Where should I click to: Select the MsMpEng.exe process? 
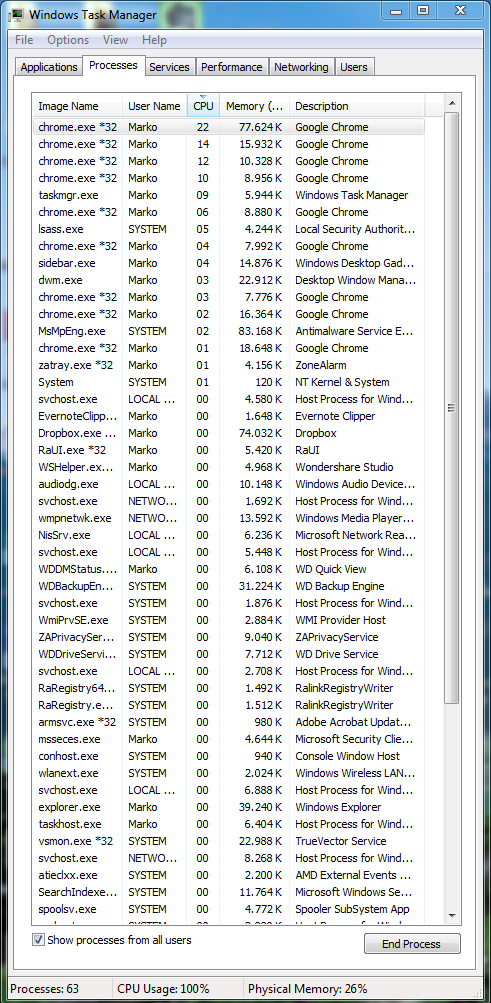pyautogui.click(x=228, y=331)
